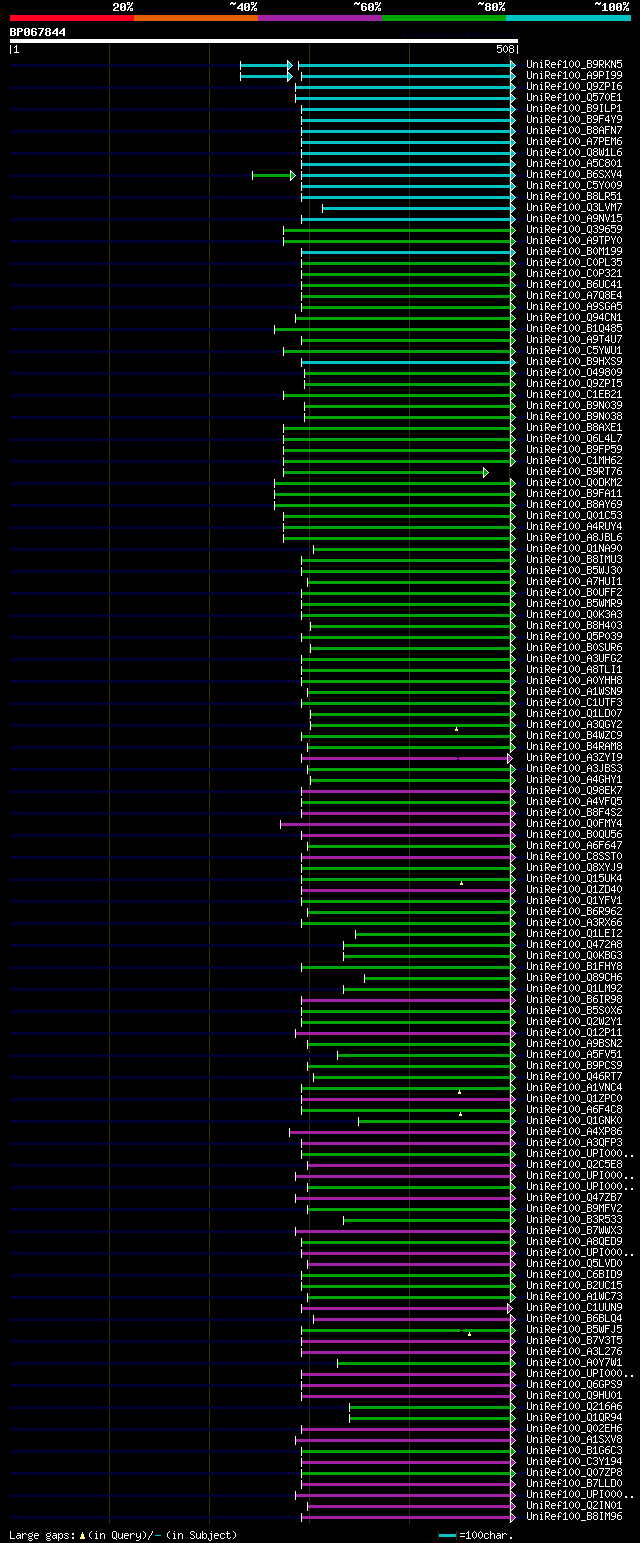The image size is (640, 1543).
Task: Click the yellow gap marker in A6F4C8 row
Action: click(460, 1113)
